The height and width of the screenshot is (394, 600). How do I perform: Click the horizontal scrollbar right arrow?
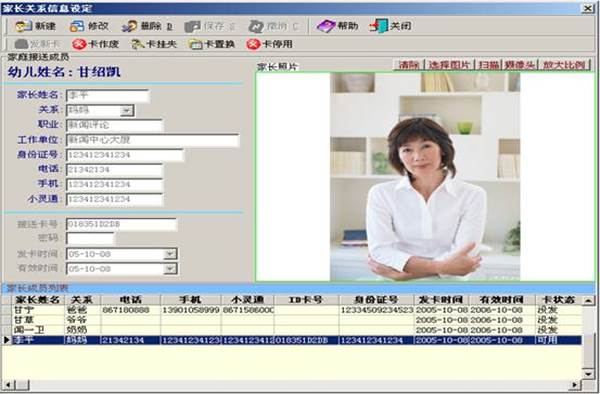click(575, 384)
